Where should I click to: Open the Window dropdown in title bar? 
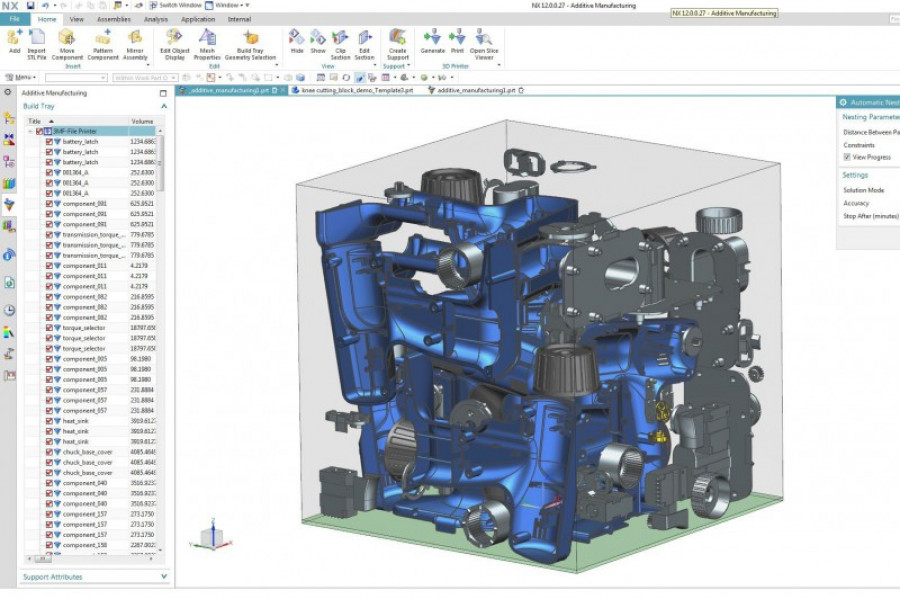228,5
